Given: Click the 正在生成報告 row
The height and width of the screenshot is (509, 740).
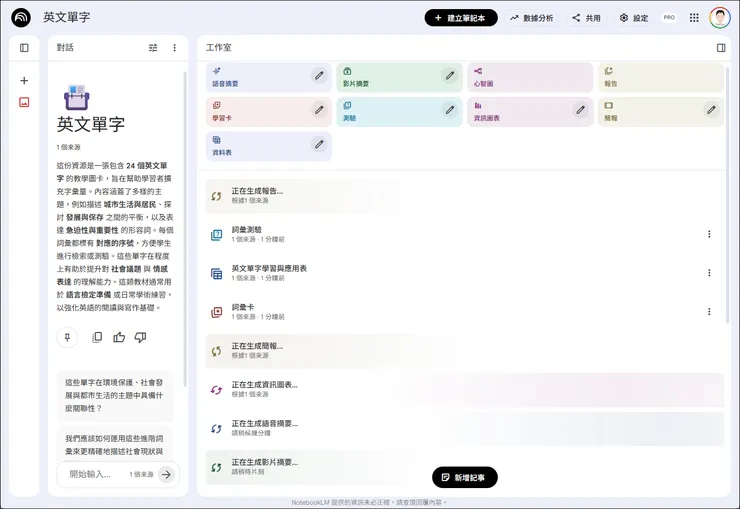Looking at the screenshot, I should click(x=464, y=196).
